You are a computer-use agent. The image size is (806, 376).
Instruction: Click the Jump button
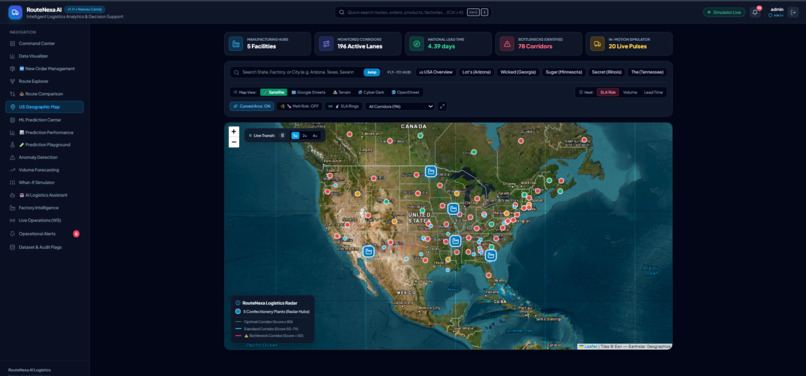[372, 73]
